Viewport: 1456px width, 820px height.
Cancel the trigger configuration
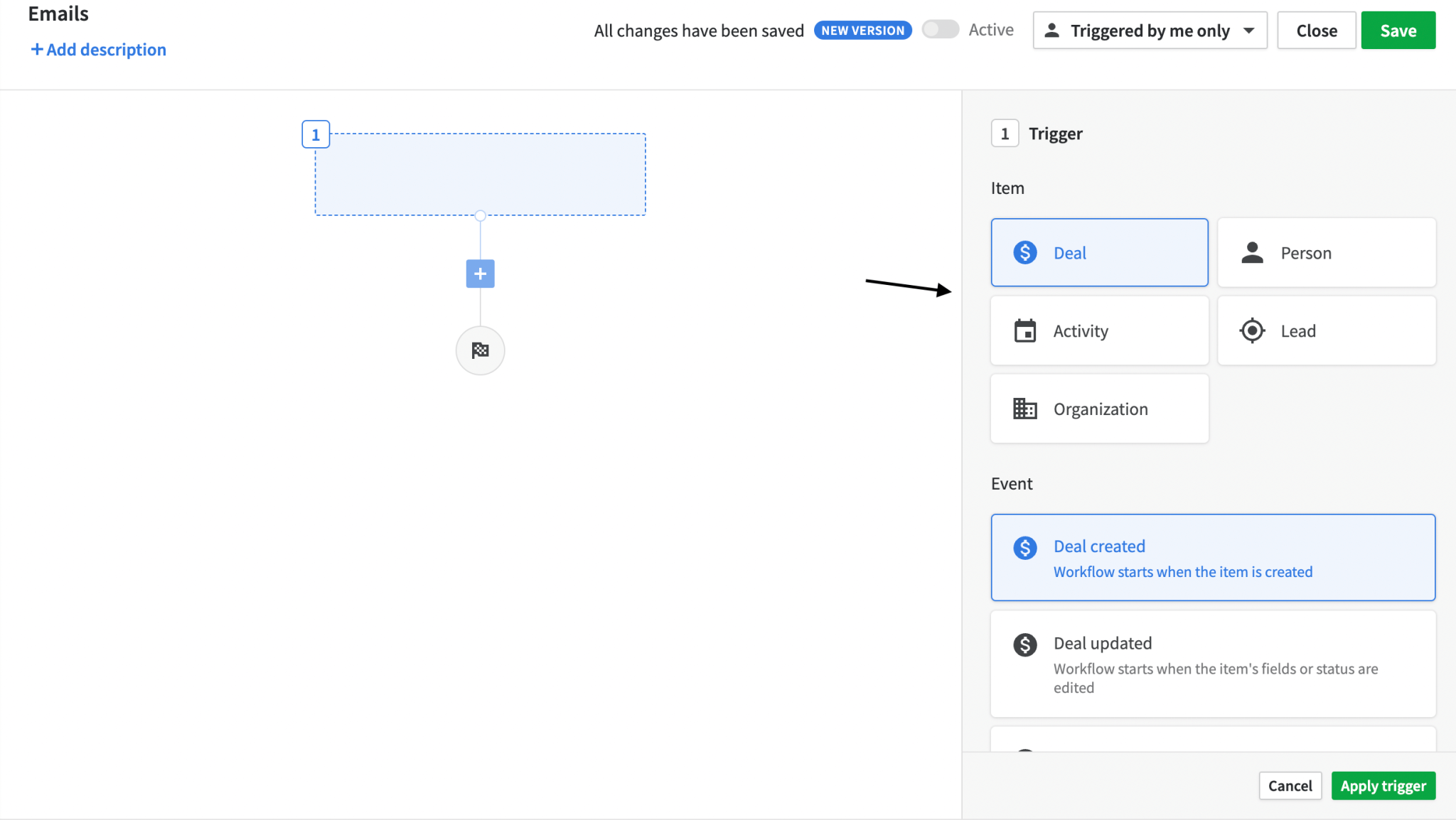(x=1290, y=785)
